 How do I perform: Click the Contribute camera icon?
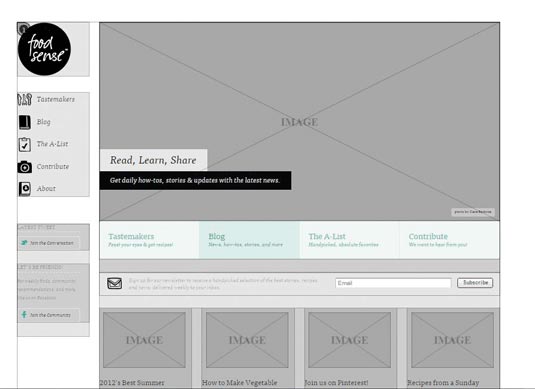point(25,167)
